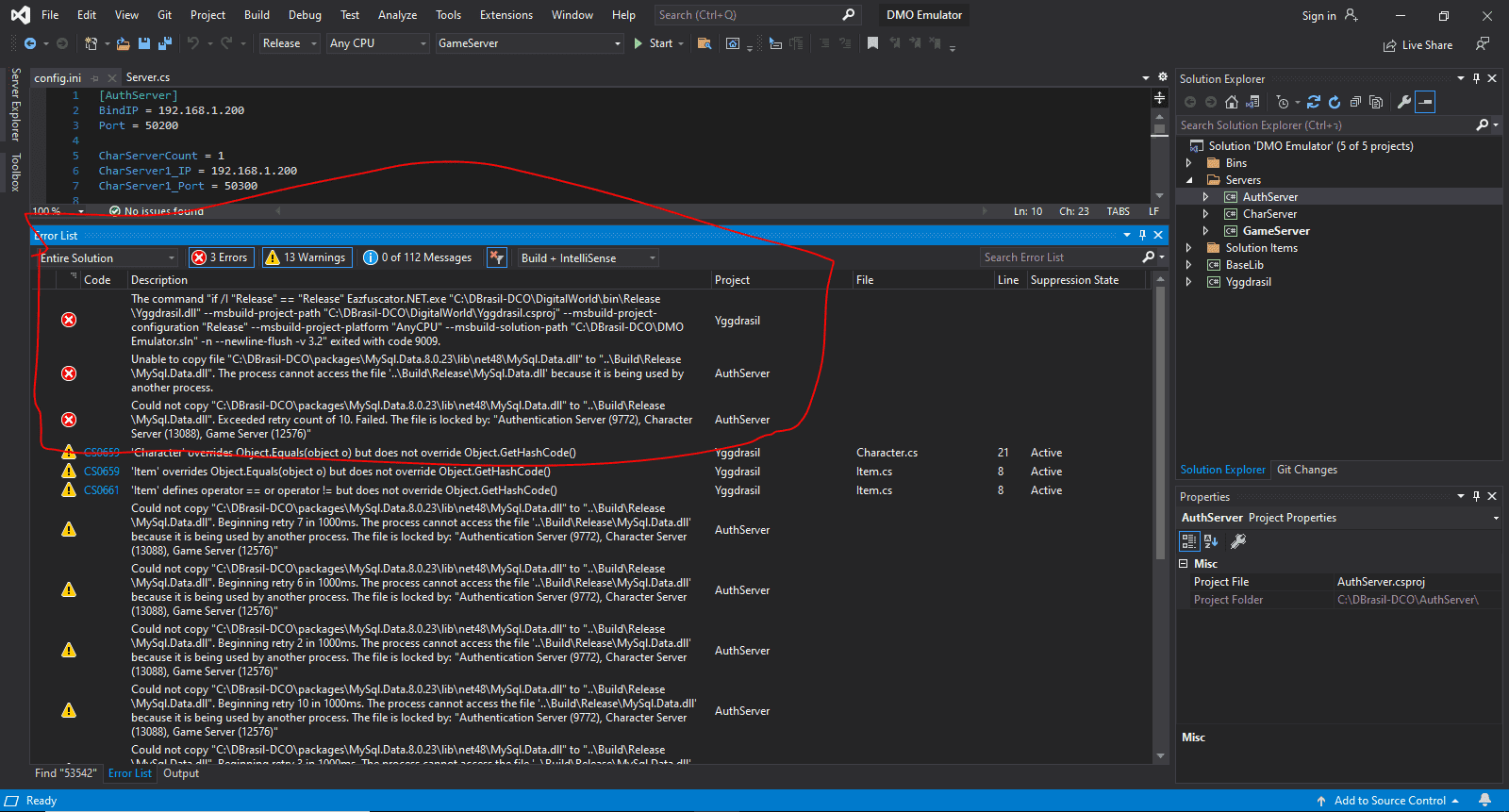Screen dimensions: 1509x812
Task: Click the Home icon in Solution Explorer
Action: 1231,102
